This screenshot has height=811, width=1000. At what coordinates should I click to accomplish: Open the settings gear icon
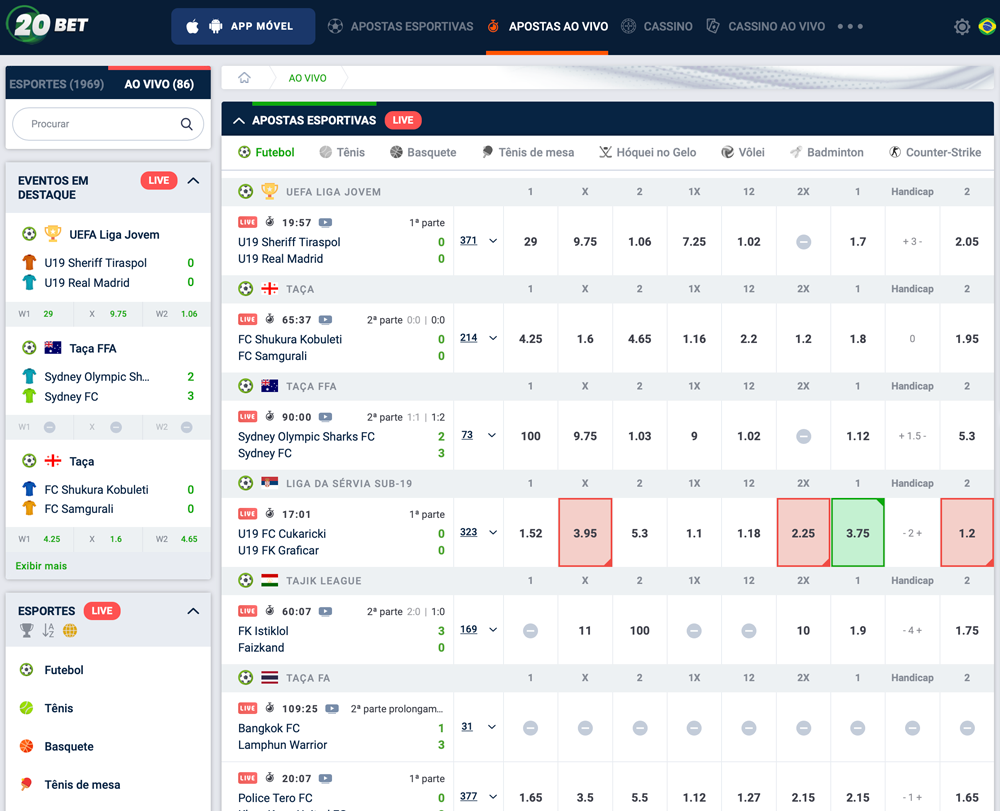[962, 27]
